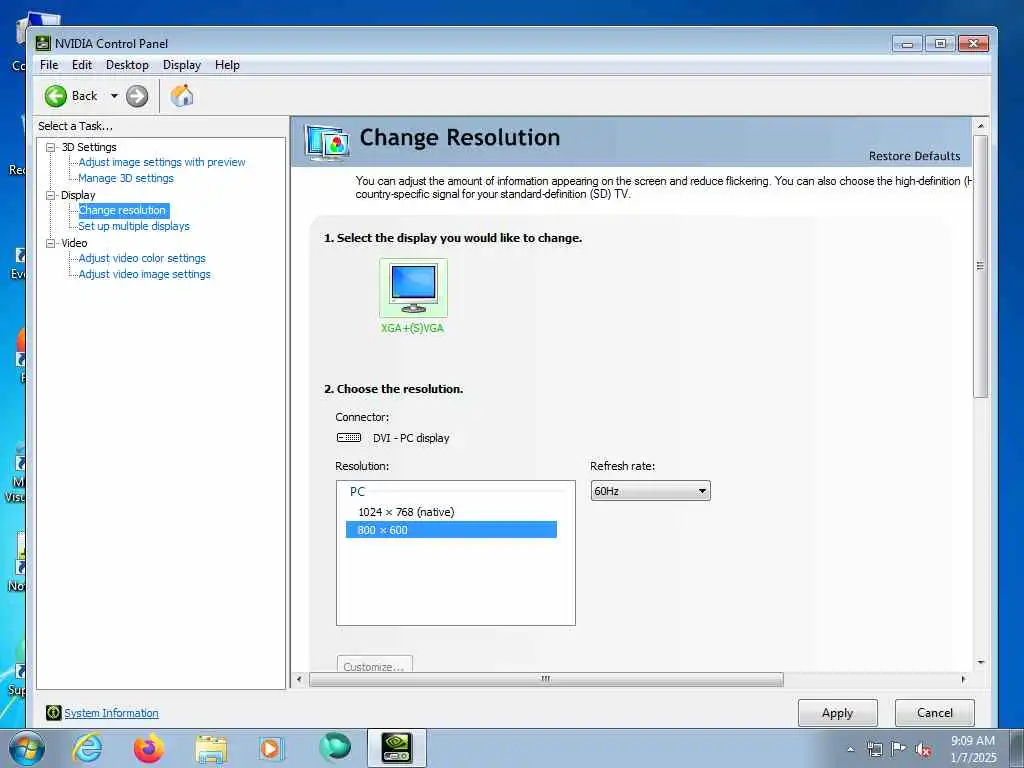Click horizontal scrollbar left arrow
Image resolution: width=1024 pixels, height=768 pixels.
coord(299,679)
